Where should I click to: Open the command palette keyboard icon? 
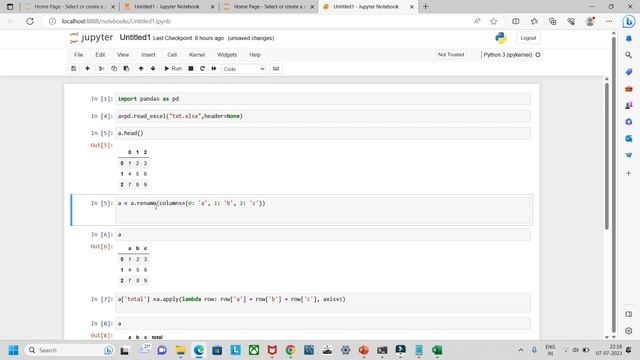click(276, 69)
